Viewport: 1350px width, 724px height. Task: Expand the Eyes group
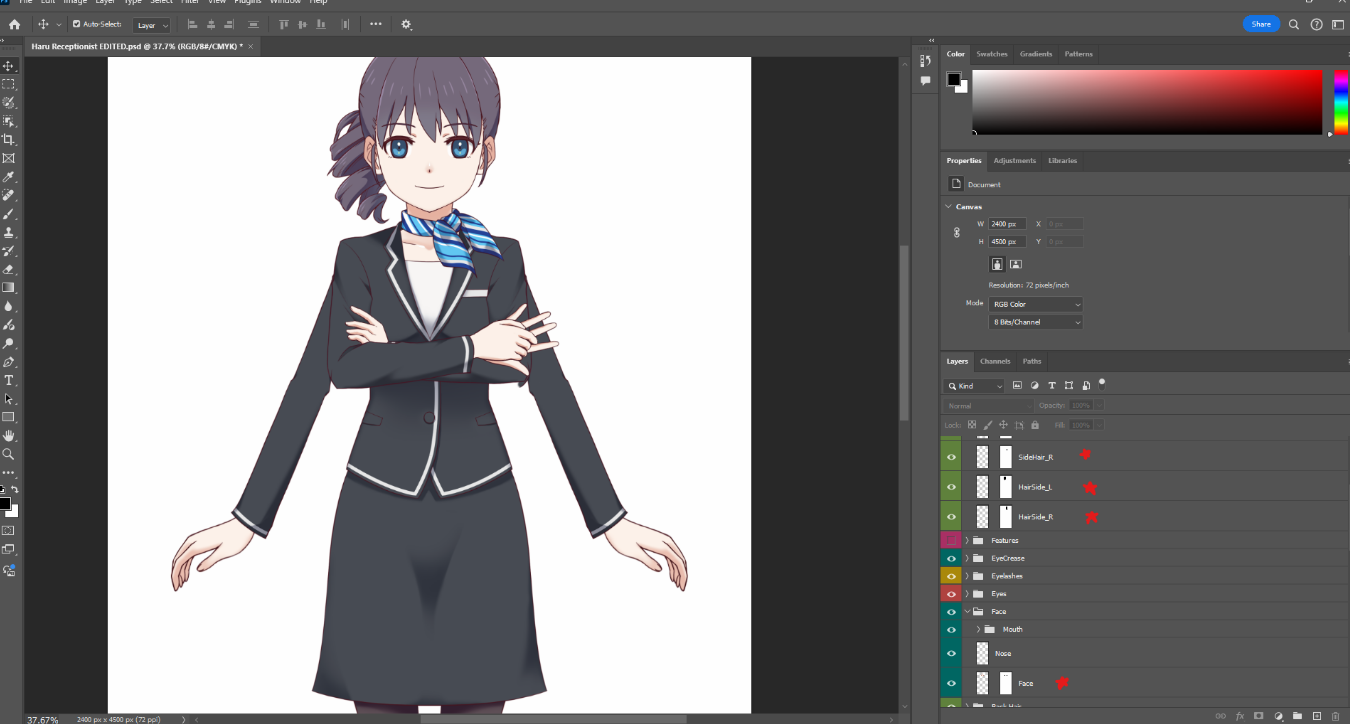967,594
